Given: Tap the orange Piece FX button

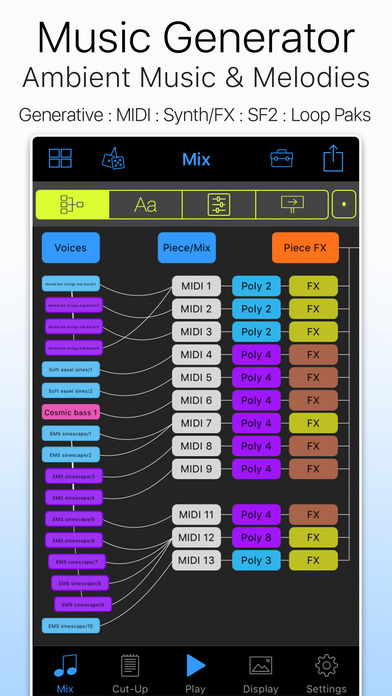Looking at the screenshot, I should click(x=305, y=248).
